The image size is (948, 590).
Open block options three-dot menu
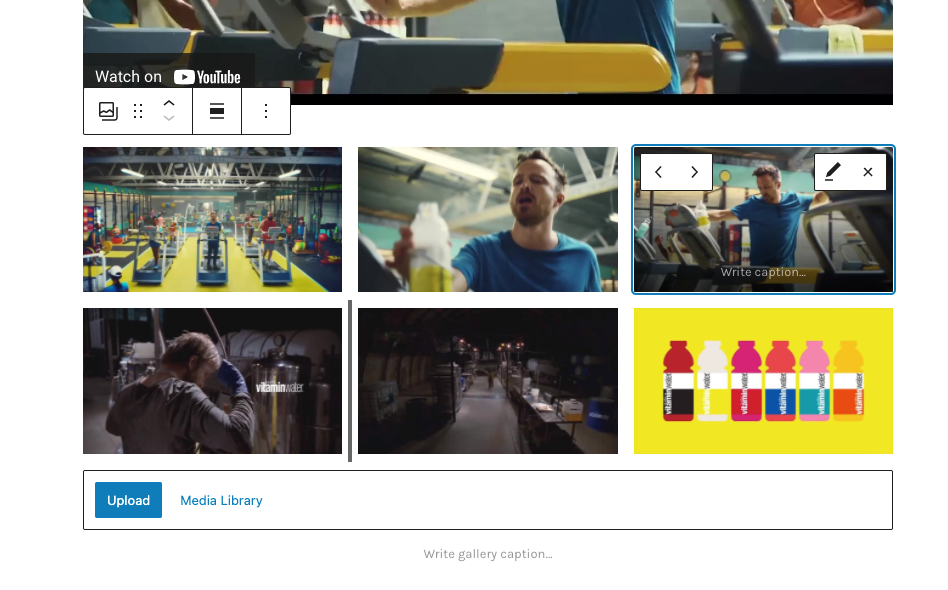pos(266,111)
